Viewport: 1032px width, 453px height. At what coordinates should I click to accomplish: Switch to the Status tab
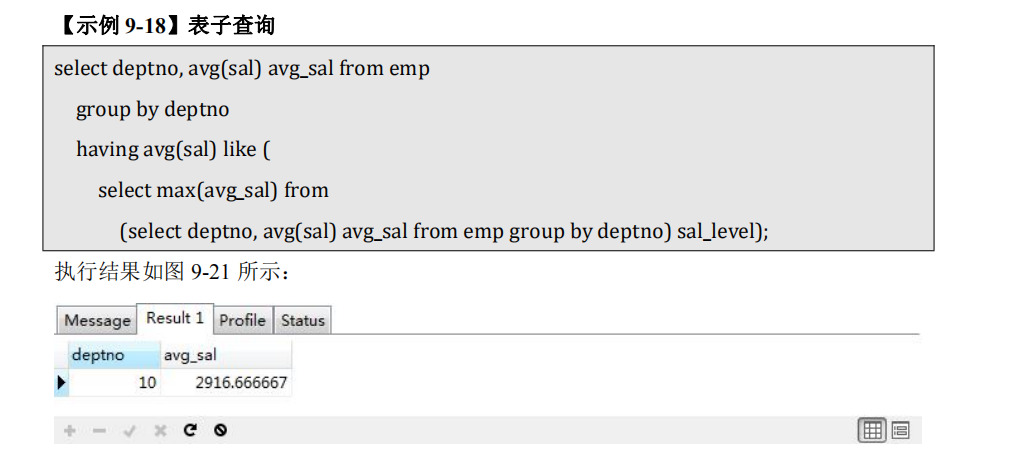tap(303, 321)
